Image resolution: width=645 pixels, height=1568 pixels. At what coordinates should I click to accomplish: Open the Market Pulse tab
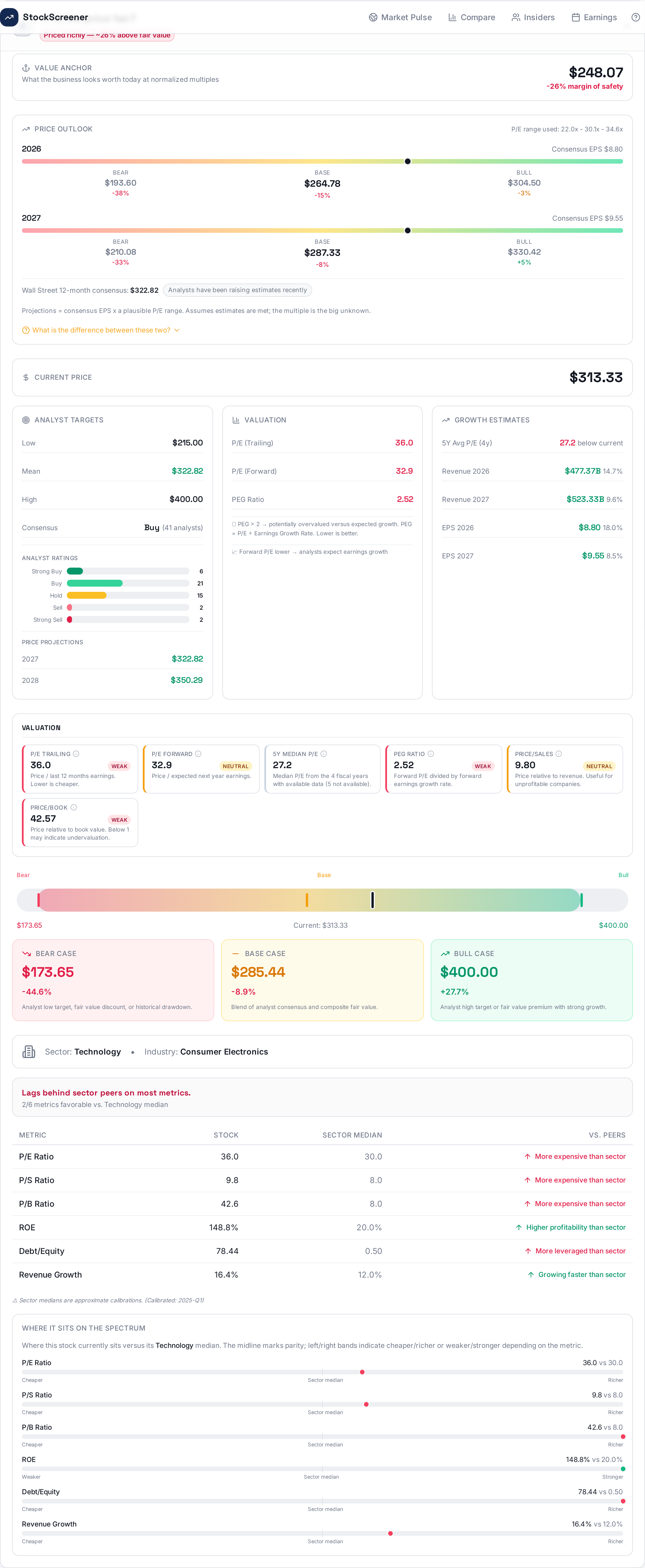tap(400, 17)
